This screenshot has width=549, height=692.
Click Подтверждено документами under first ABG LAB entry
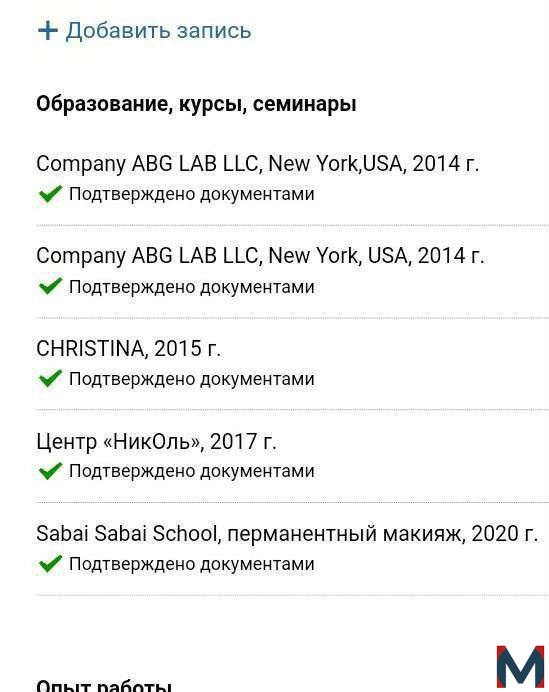click(x=192, y=194)
